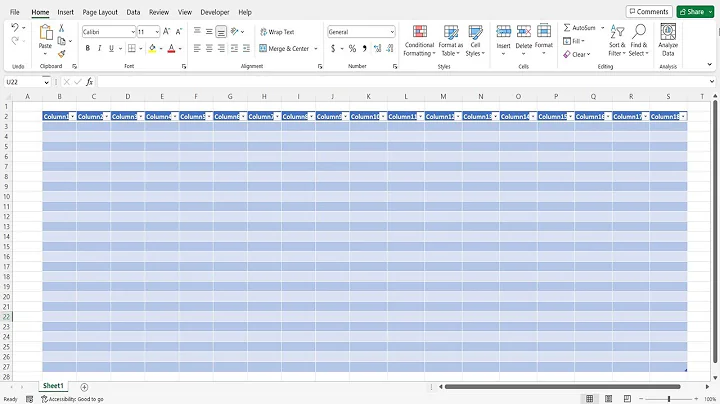720x404 pixels.
Task: Click the Copy icon
Action: 61,41
